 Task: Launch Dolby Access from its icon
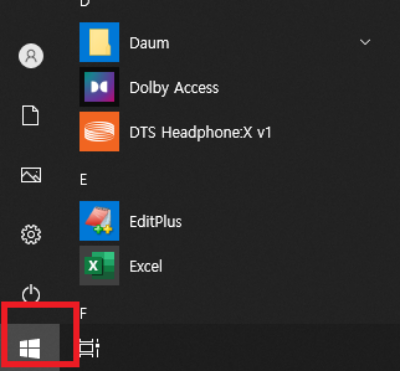coord(99,87)
